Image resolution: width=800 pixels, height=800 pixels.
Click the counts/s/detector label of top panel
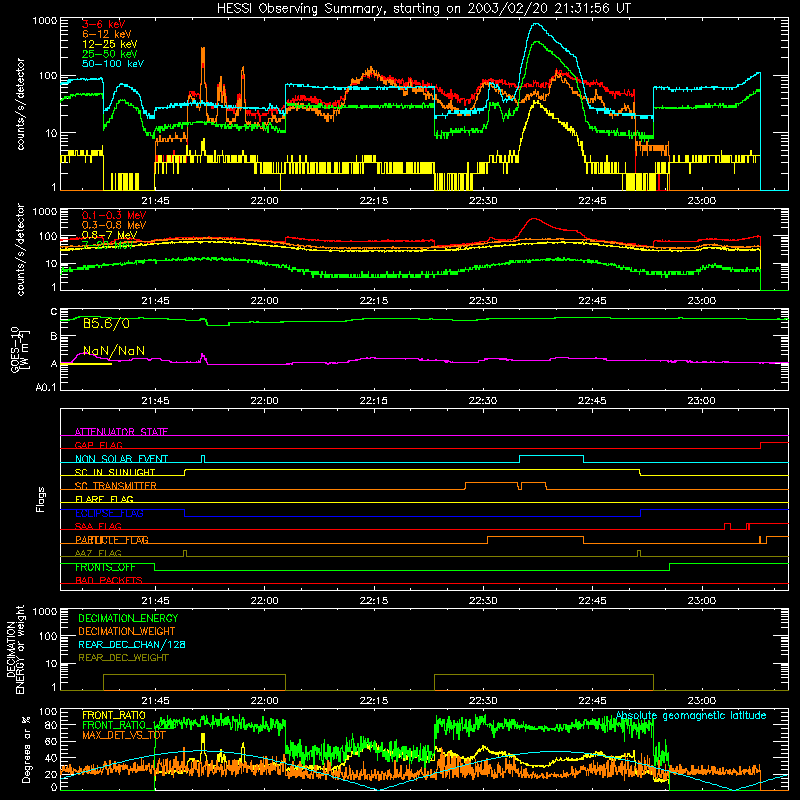20,104
